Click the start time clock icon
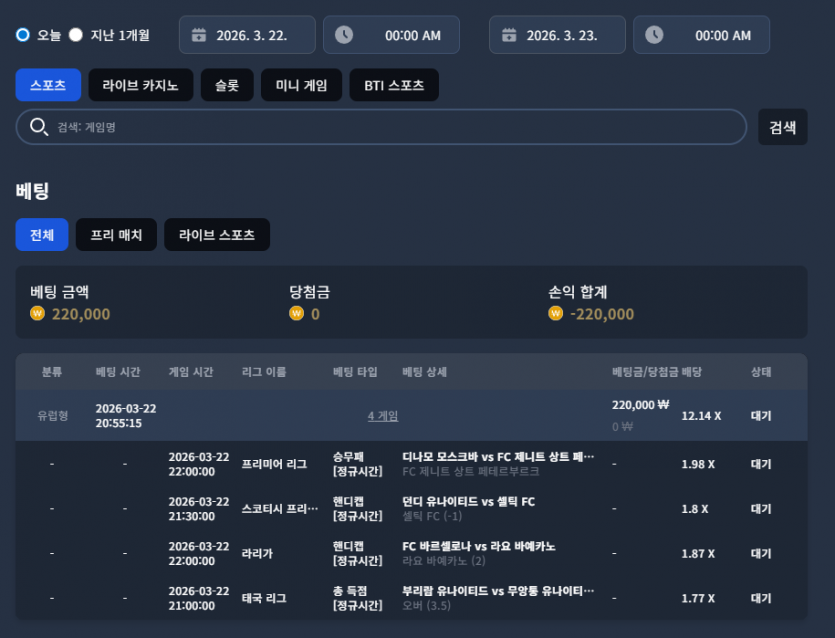 pyautogui.click(x=344, y=35)
